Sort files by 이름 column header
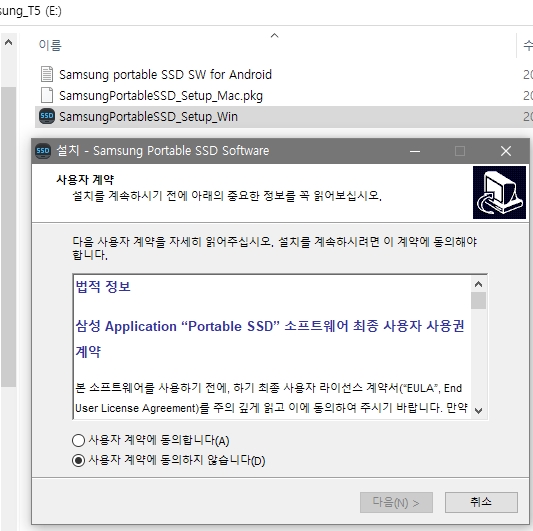Image resolution: width=533 pixels, height=531 pixels. [50, 45]
